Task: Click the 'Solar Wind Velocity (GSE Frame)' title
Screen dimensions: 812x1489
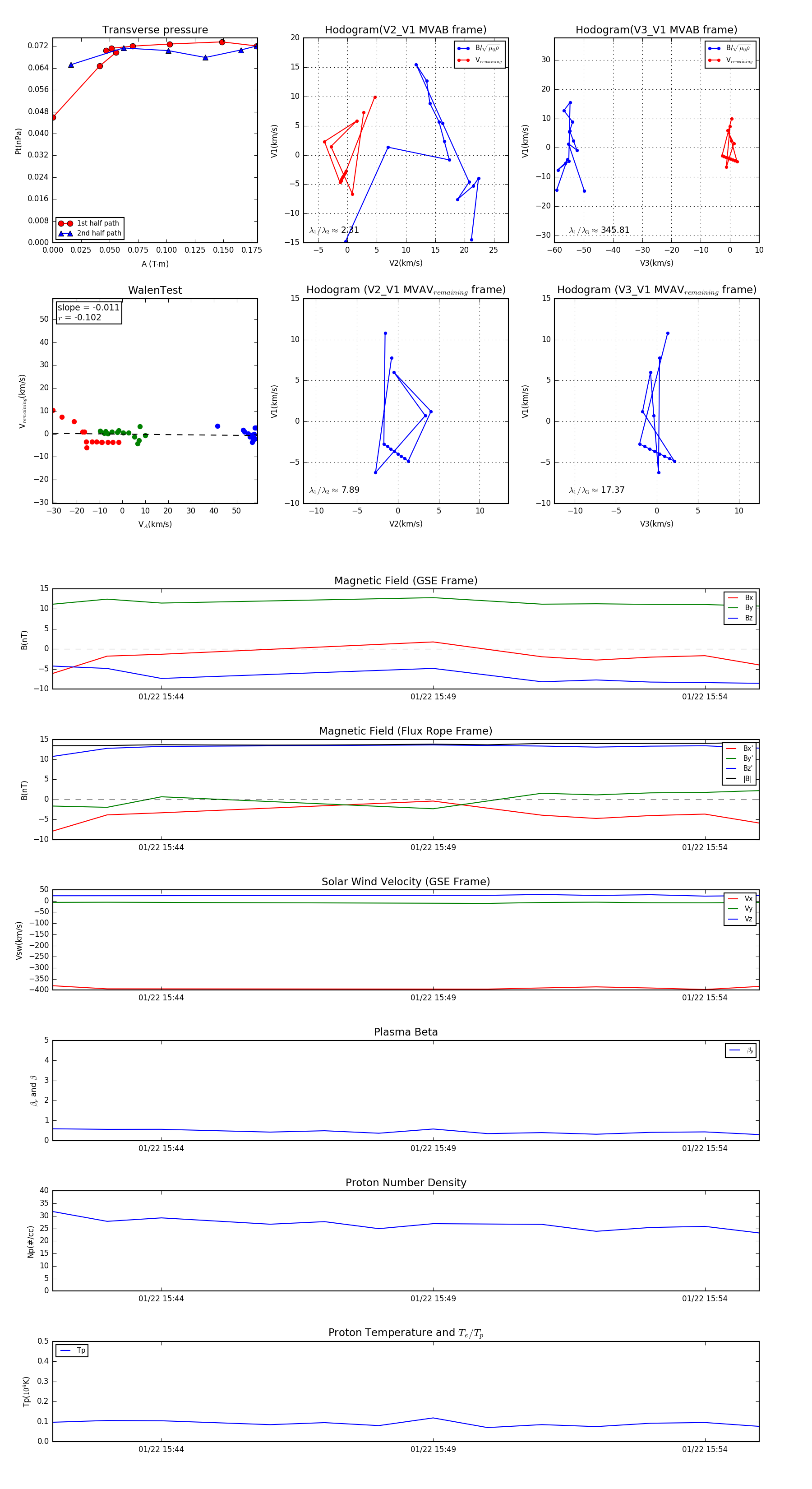Action: click(406, 882)
